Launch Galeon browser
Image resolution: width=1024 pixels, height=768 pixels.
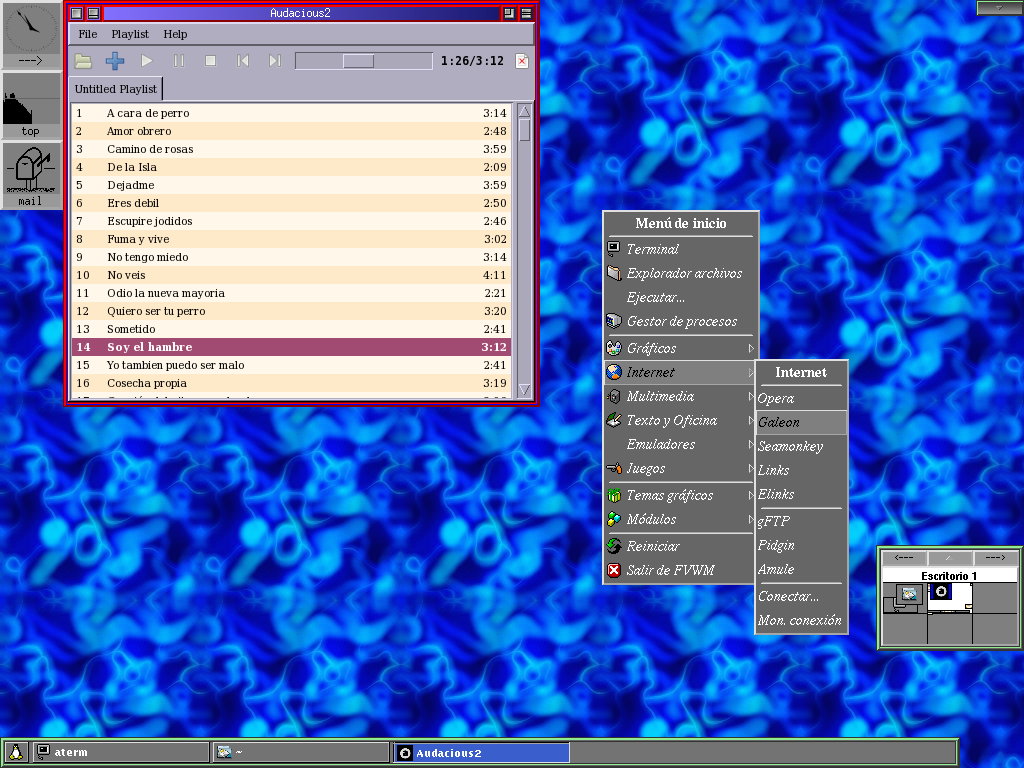pyautogui.click(x=801, y=423)
